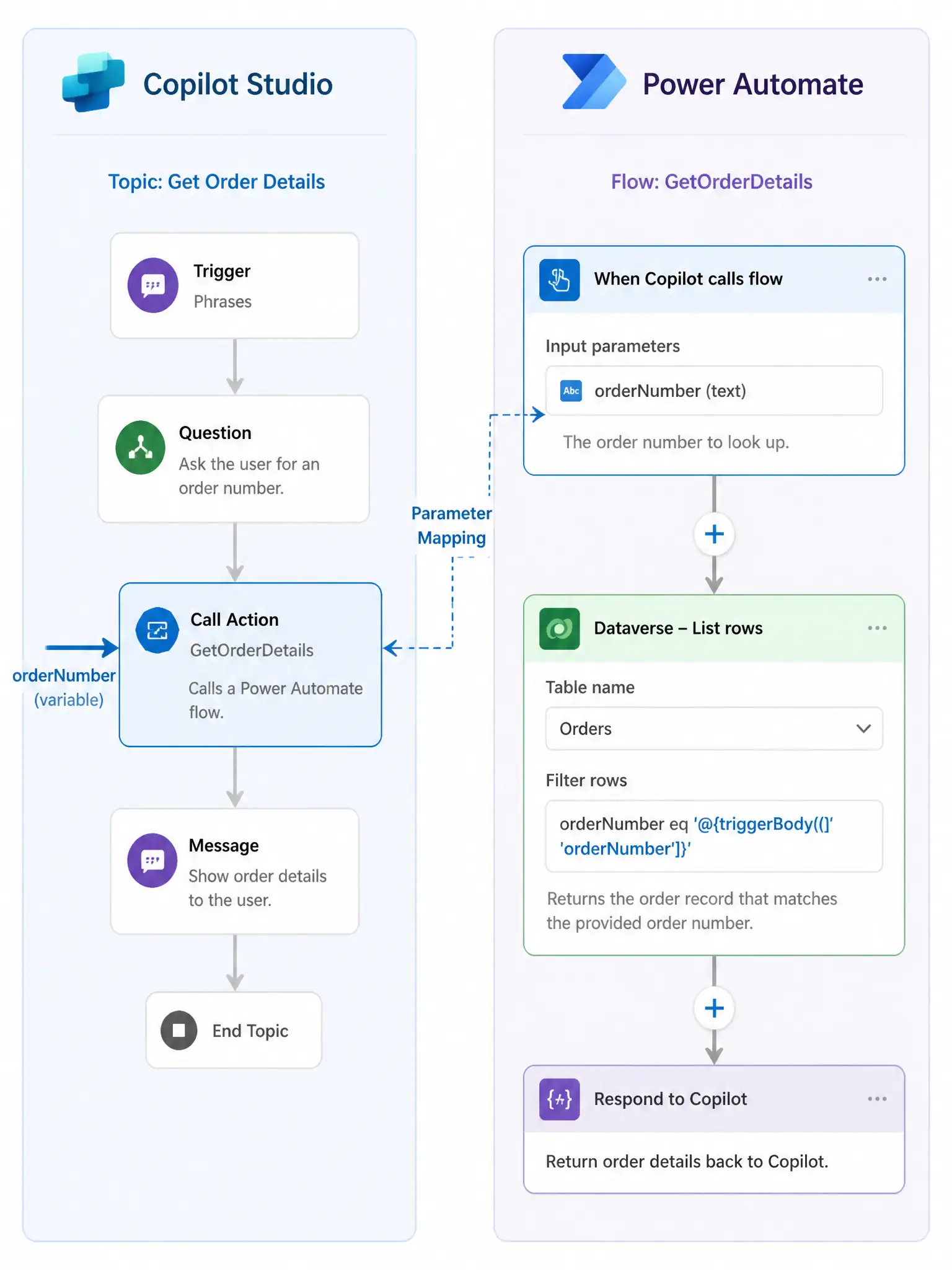Viewport: 952px width, 1270px height.
Task: Click the 'orderNumber (variable)' label
Action: tap(64, 687)
